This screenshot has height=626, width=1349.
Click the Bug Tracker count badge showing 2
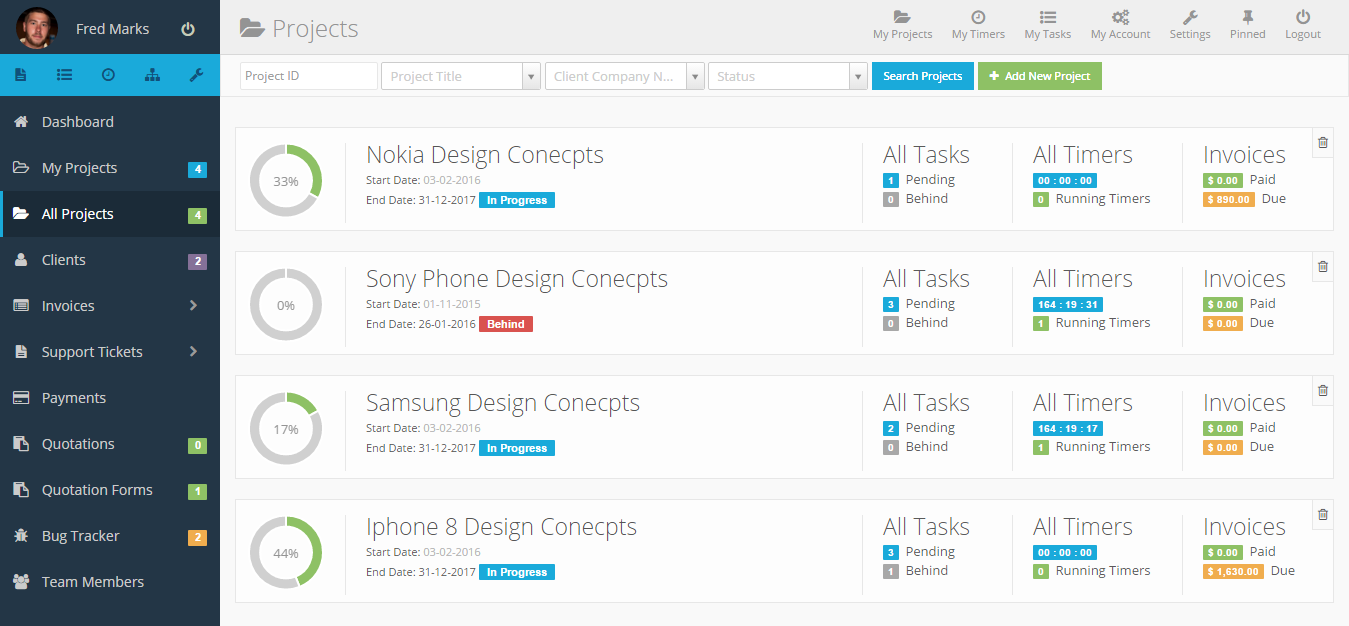pos(198,537)
